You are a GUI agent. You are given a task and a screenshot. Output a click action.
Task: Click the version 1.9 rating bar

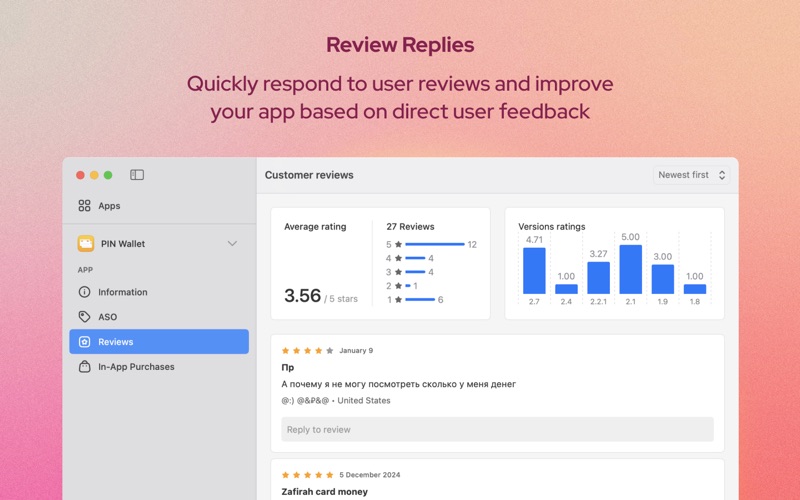pos(663,279)
